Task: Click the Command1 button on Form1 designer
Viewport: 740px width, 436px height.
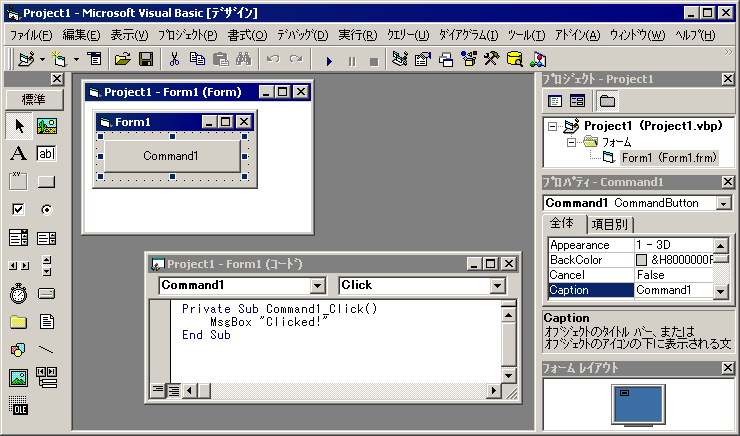Action: pyautogui.click(x=171, y=156)
